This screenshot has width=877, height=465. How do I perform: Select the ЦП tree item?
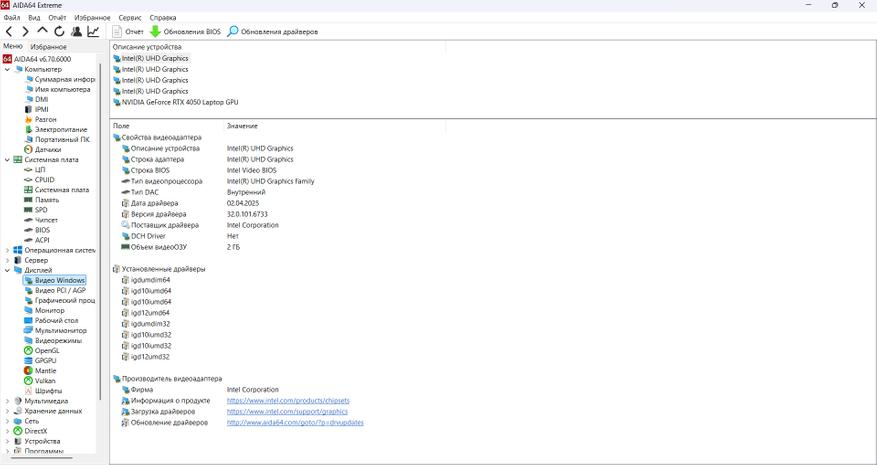tap(35, 170)
